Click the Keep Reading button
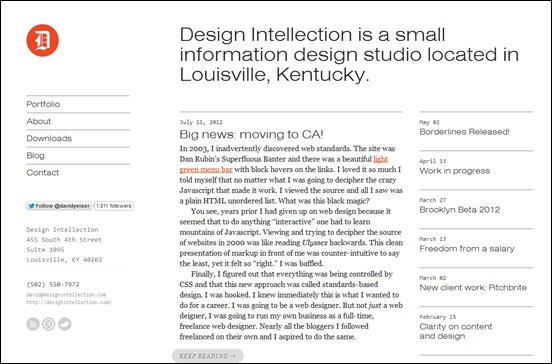Viewport: 552px width, 364px height. click(x=208, y=356)
